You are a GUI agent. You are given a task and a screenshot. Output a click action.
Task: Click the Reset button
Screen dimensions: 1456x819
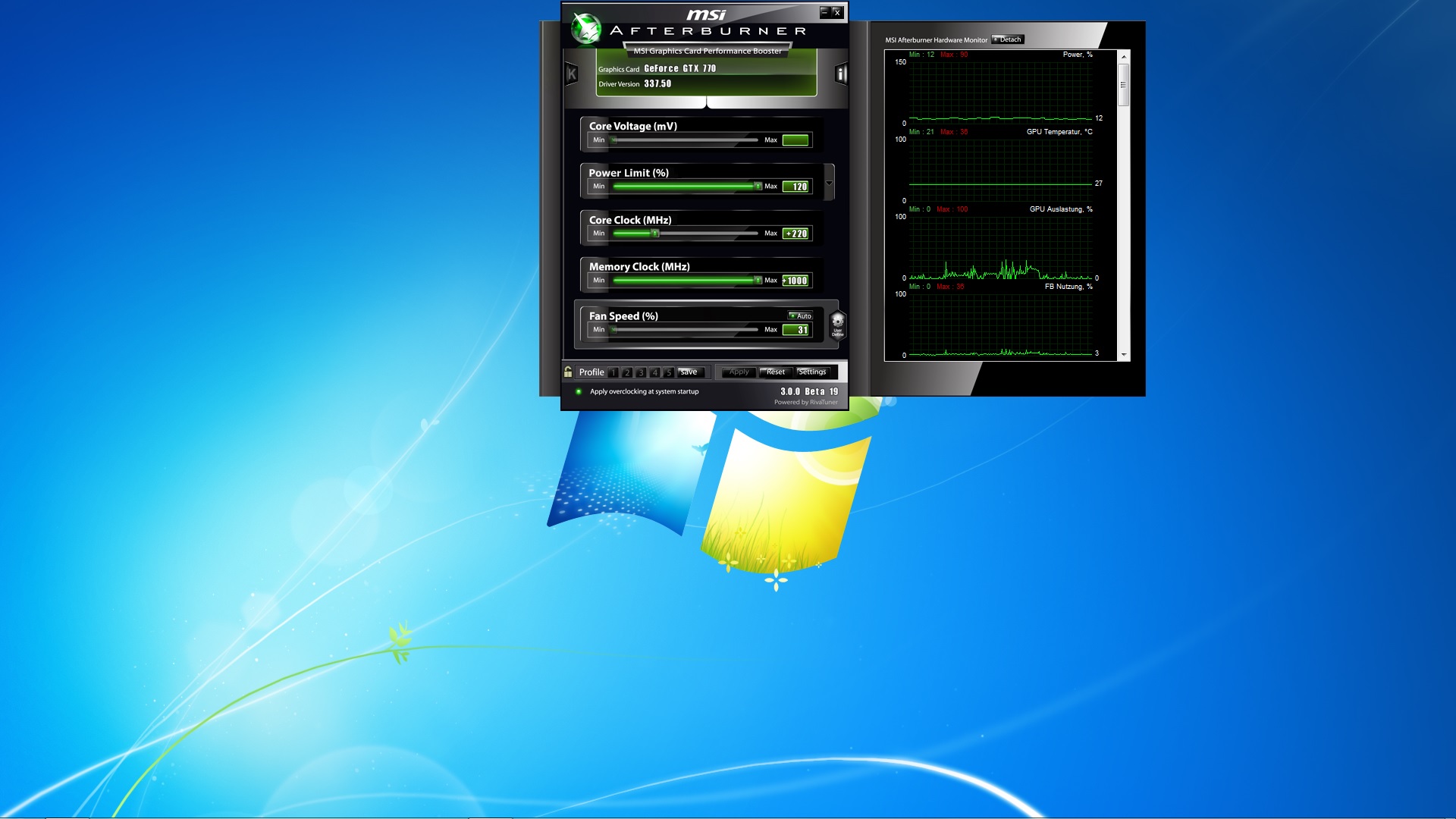tap(775, 372)
